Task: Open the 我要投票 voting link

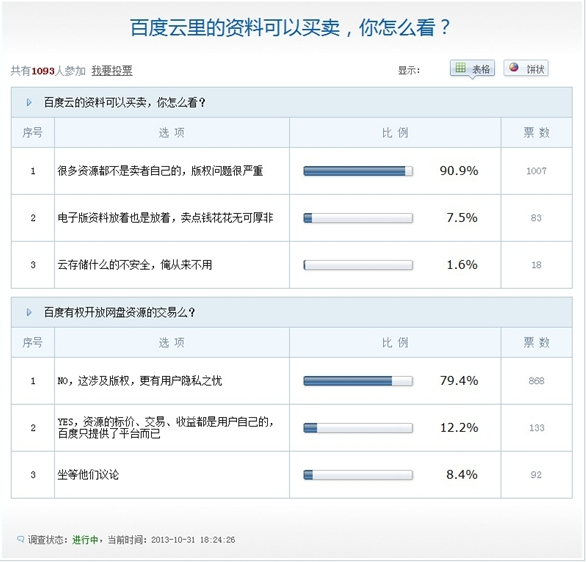Action: 112,70
